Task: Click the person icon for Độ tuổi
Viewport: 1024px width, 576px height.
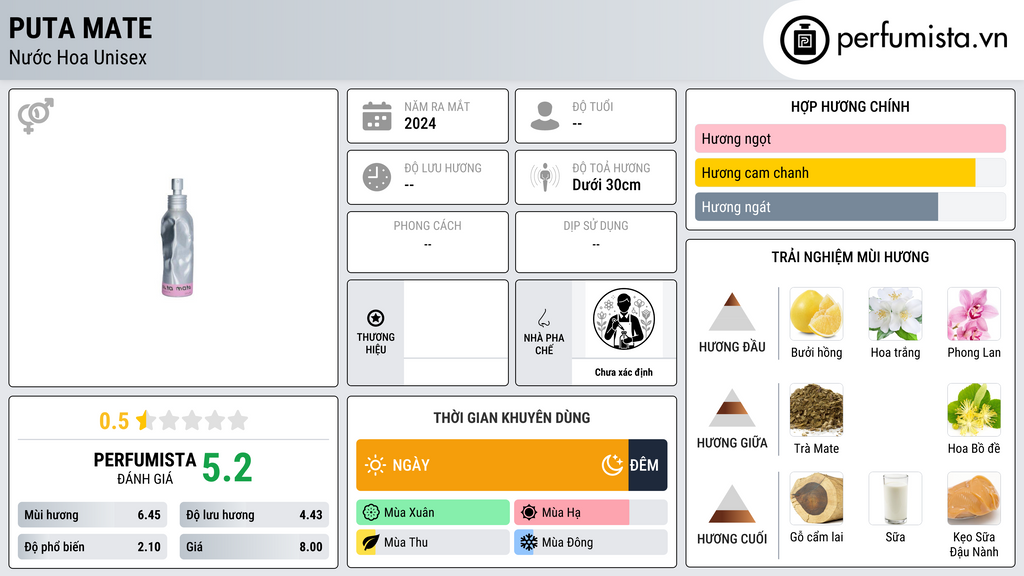Action: coord(545,116)
